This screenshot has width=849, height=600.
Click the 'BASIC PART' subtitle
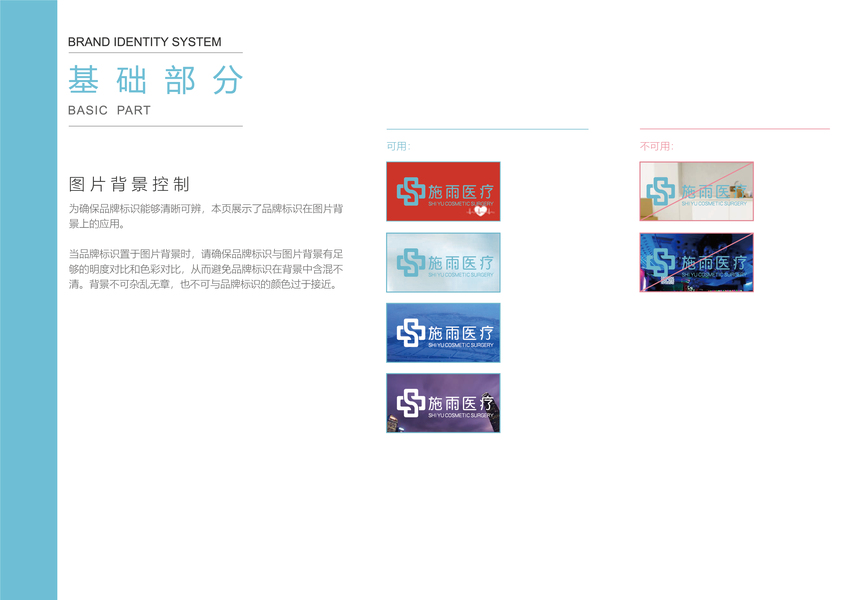coord(109,110)
